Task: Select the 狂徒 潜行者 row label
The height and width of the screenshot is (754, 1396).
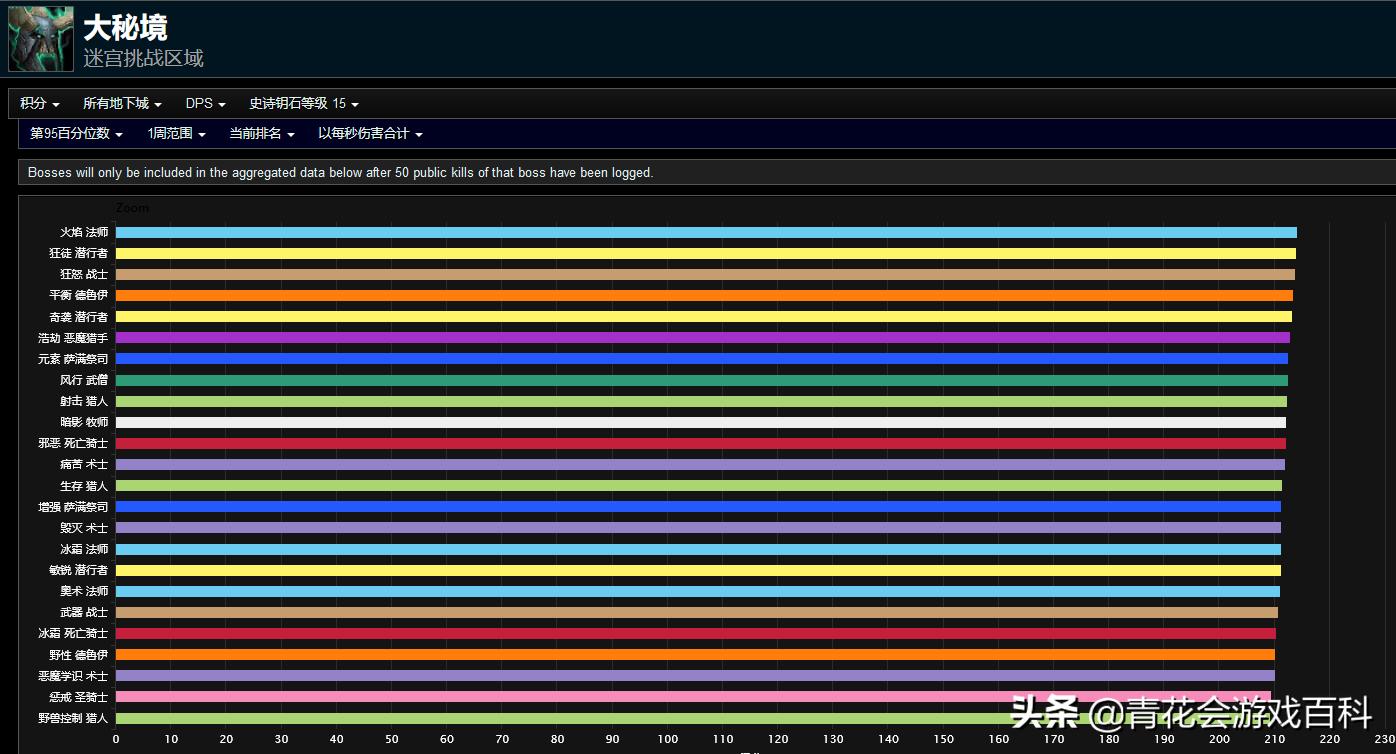Action: [78, 253]
